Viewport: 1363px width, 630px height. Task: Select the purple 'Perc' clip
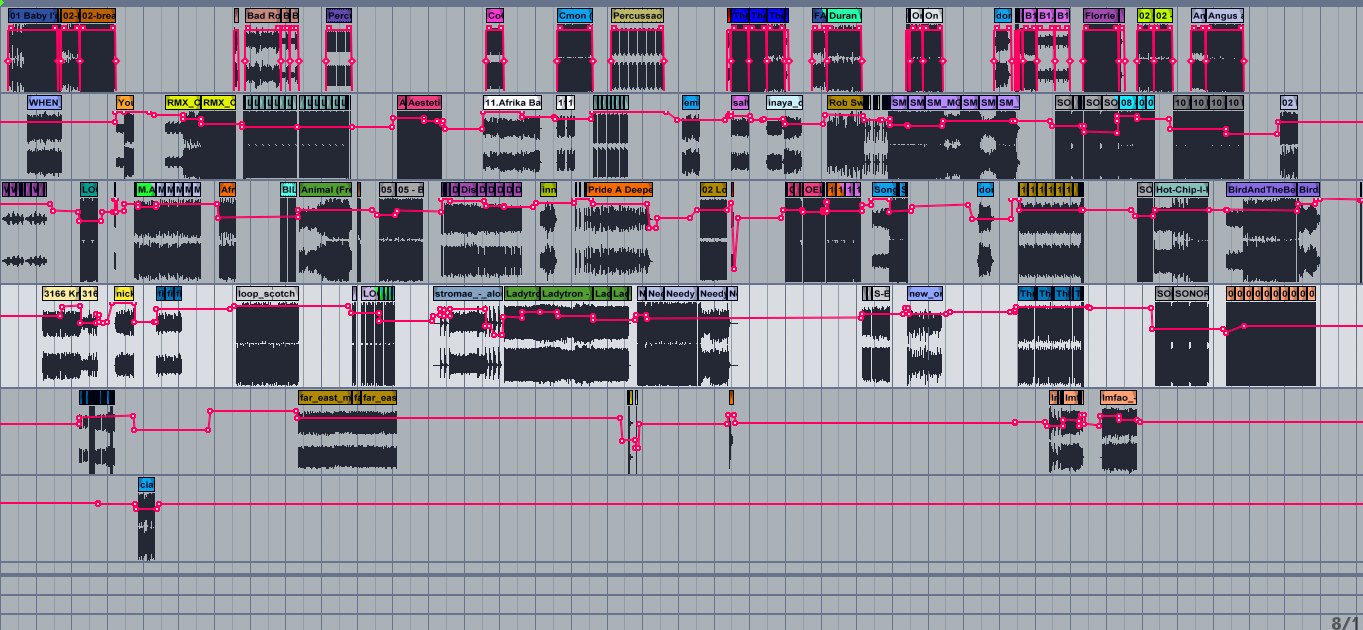tap(339, 16)
